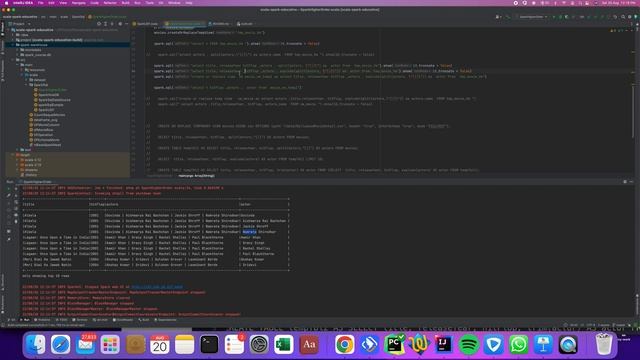Expand the target folder in project tree
Screen dimensions: 640x360
coord(13,155)
